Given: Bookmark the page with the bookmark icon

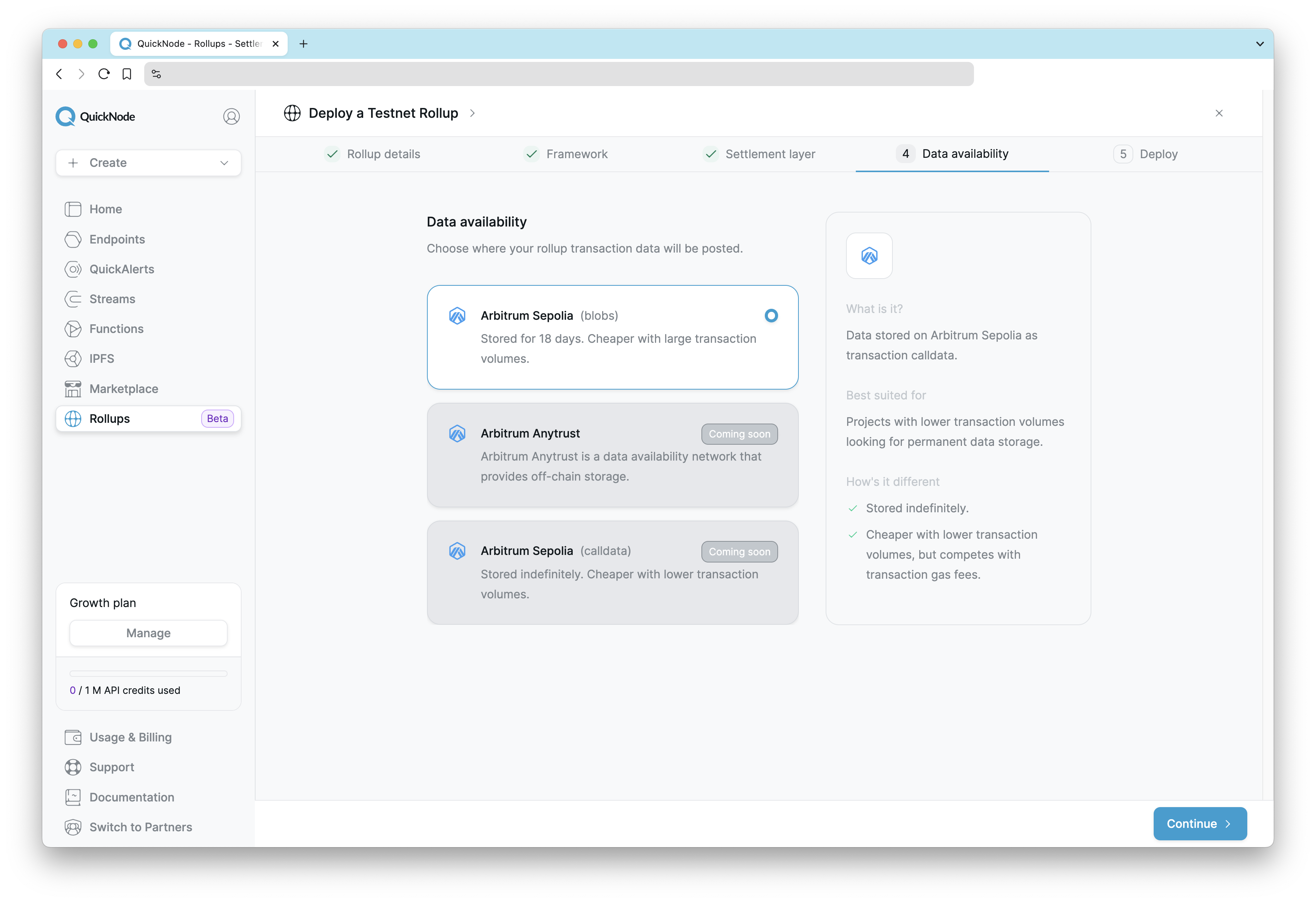Looking at the screenshot, I should [127, 74].
